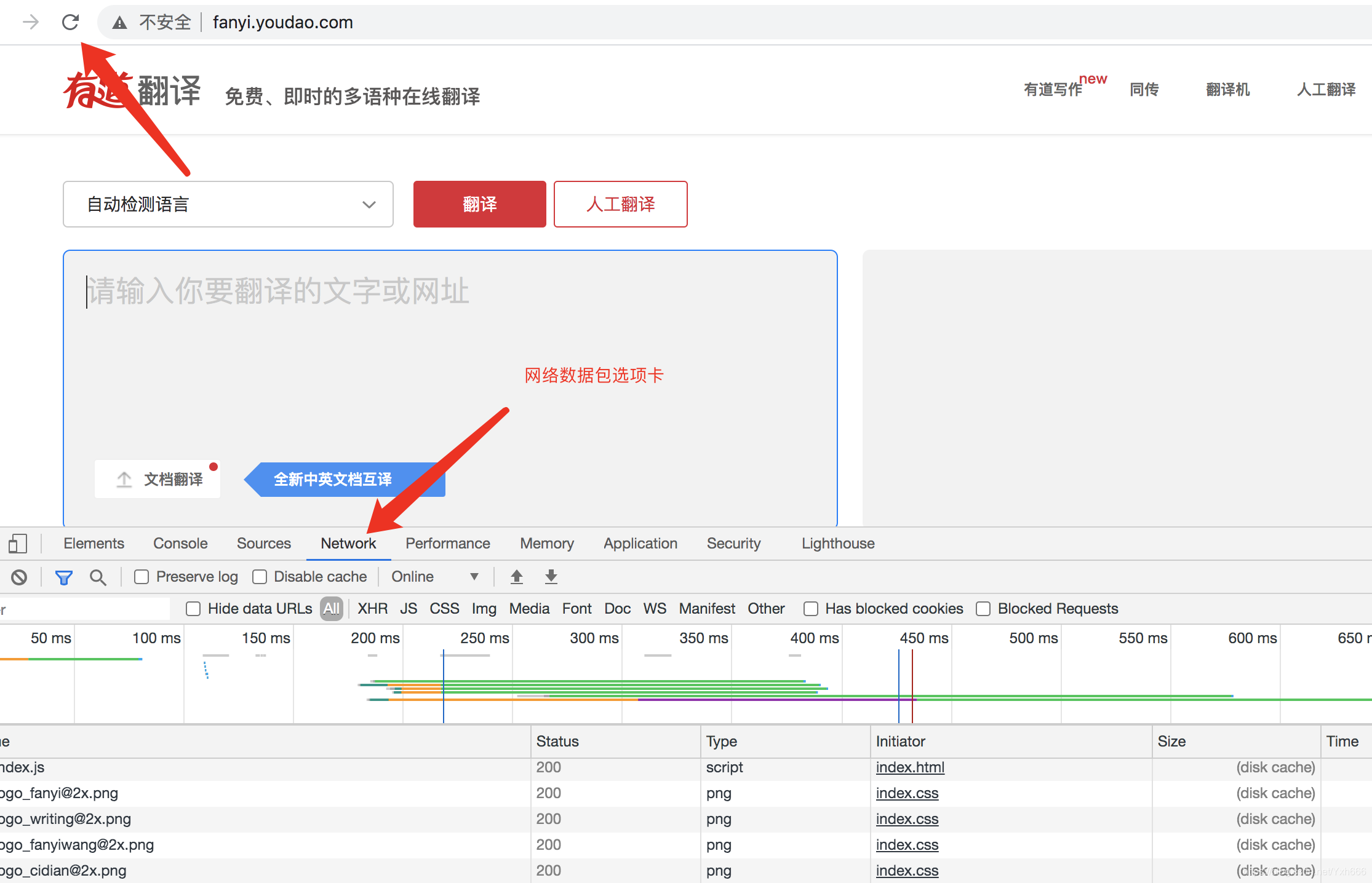Clear the network log with the clear icon
This screenshot has width=1372, height=883.
coord(19,577)
